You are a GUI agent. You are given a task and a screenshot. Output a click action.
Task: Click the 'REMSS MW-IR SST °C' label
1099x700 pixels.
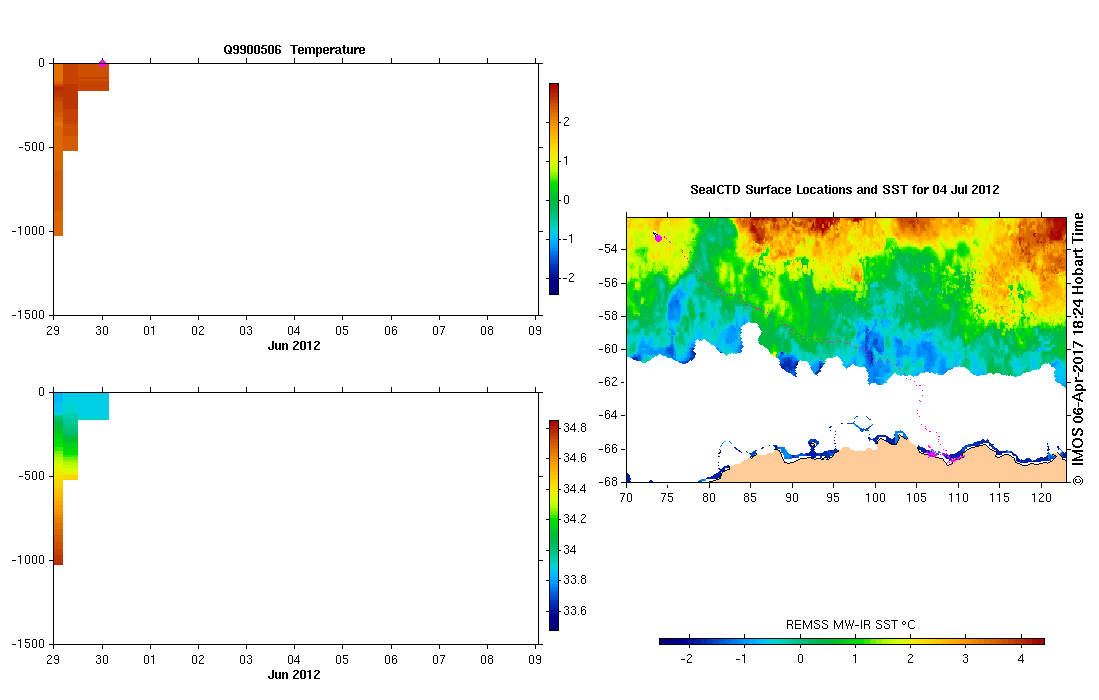[850, 624]
